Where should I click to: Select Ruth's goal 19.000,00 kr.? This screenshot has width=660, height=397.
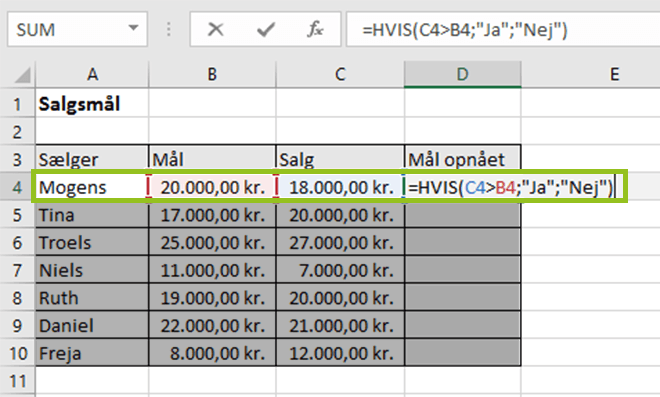click(x=212, y=298)
